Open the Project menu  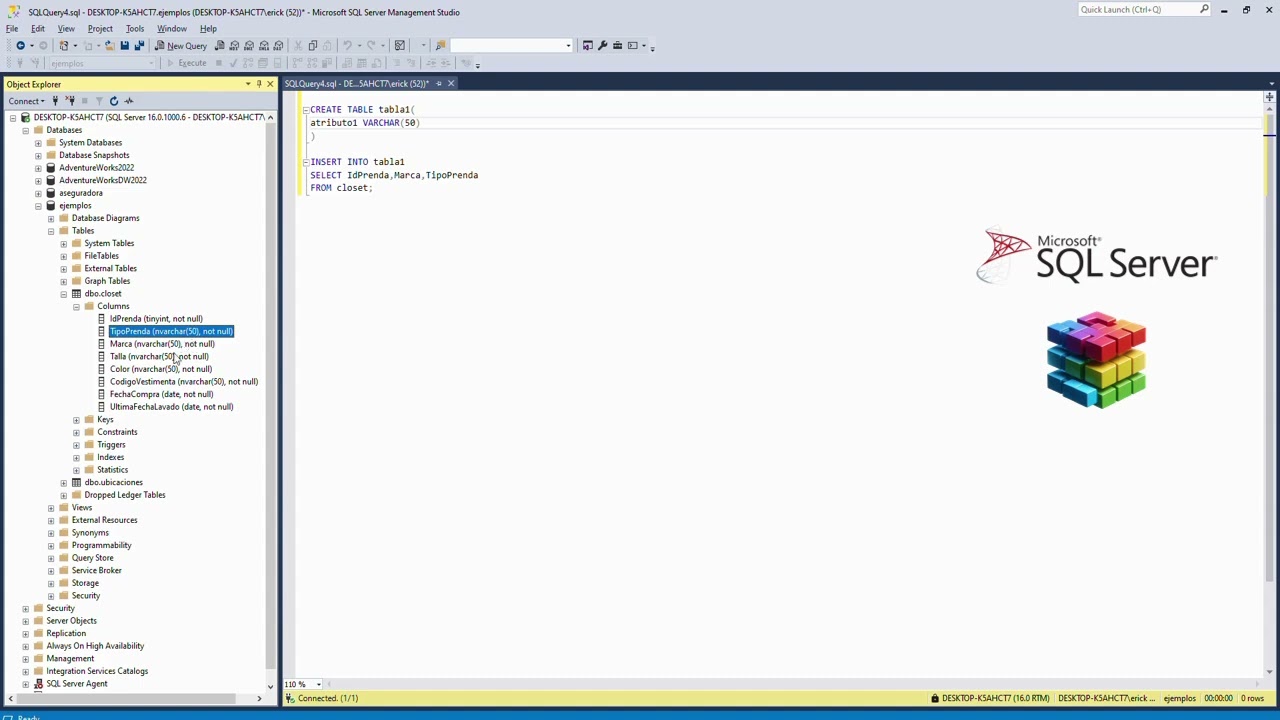click(x=100, y=28)
